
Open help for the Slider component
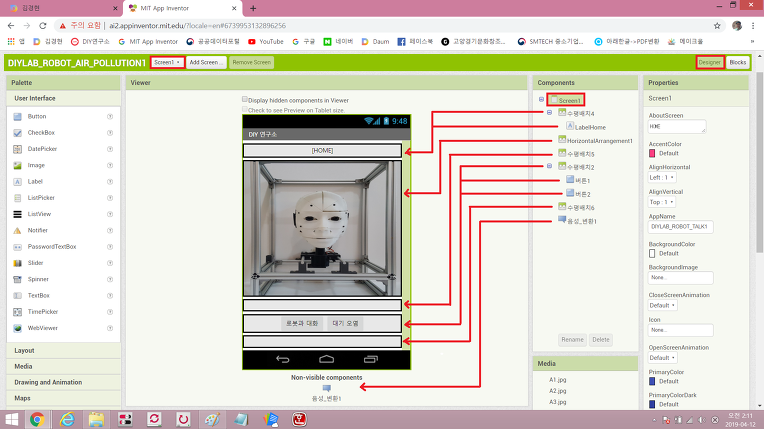click(x=110, y=263)
